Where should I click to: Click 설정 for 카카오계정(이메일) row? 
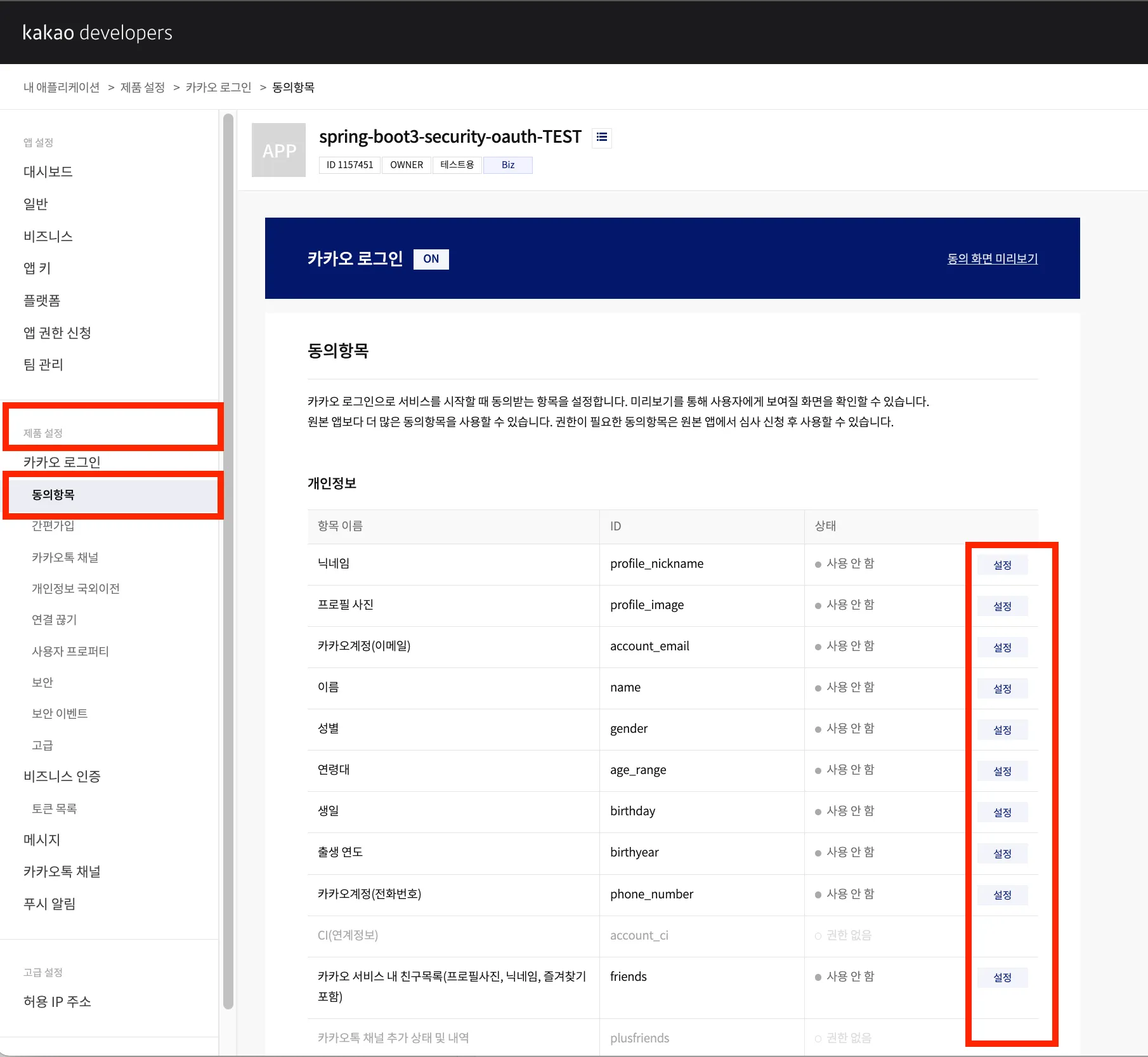pos(1002,647)
